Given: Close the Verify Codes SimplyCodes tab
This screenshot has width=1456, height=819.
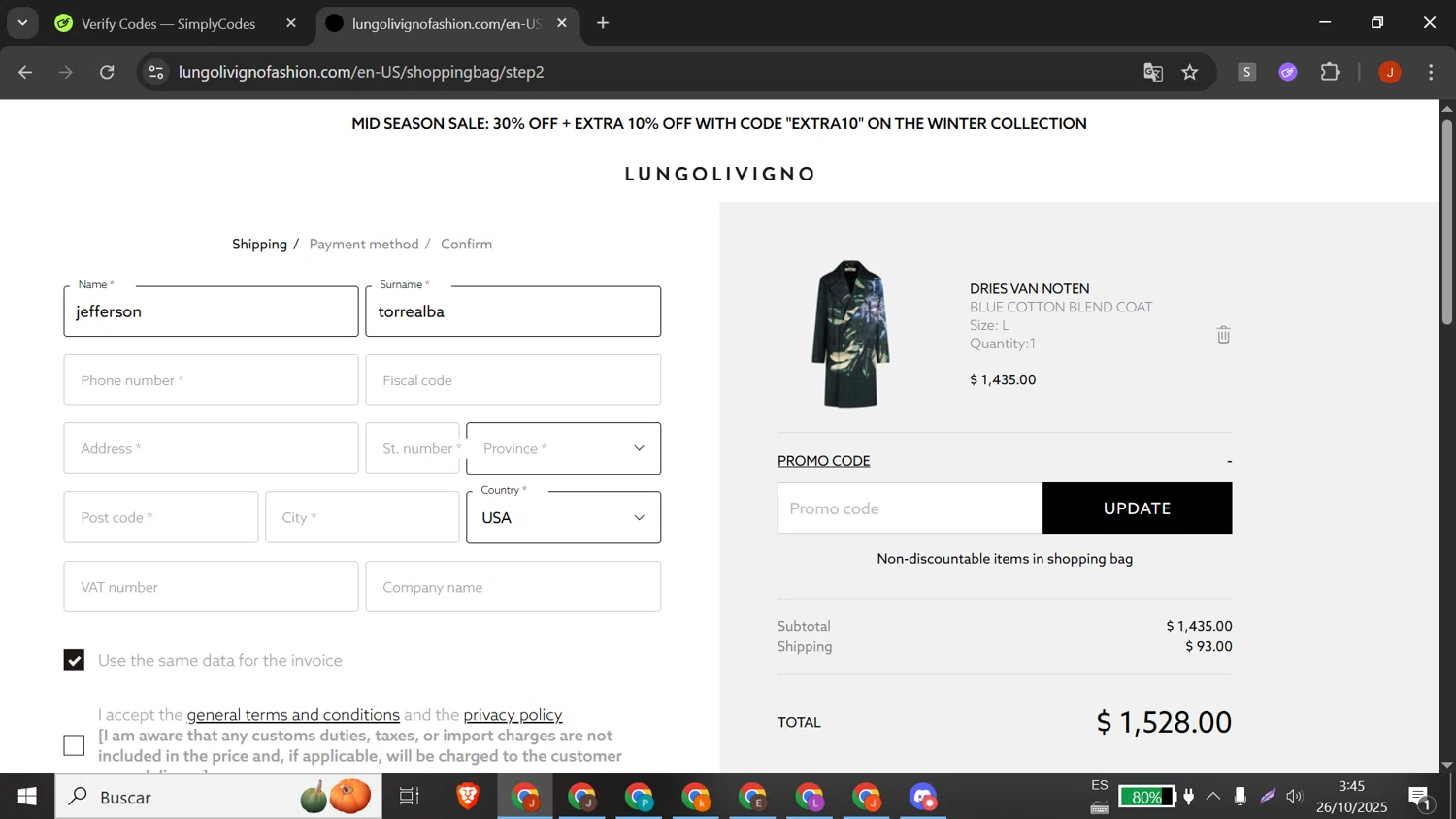Looking at the screenshot, I should tap(291, 23).
